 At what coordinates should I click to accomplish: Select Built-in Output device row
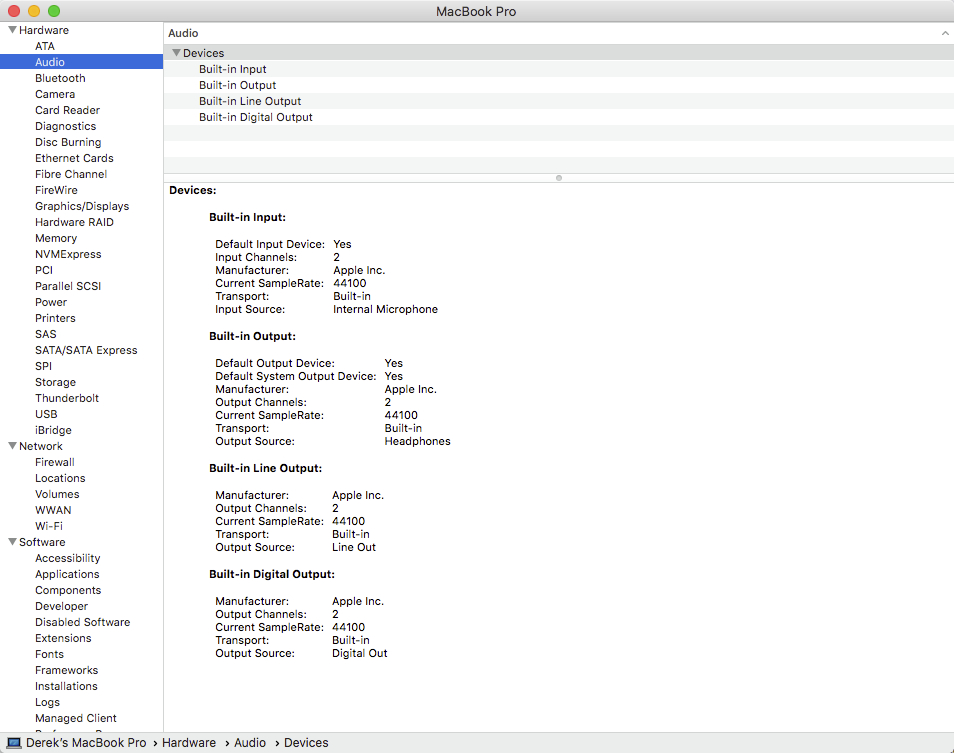pos(559,85)
